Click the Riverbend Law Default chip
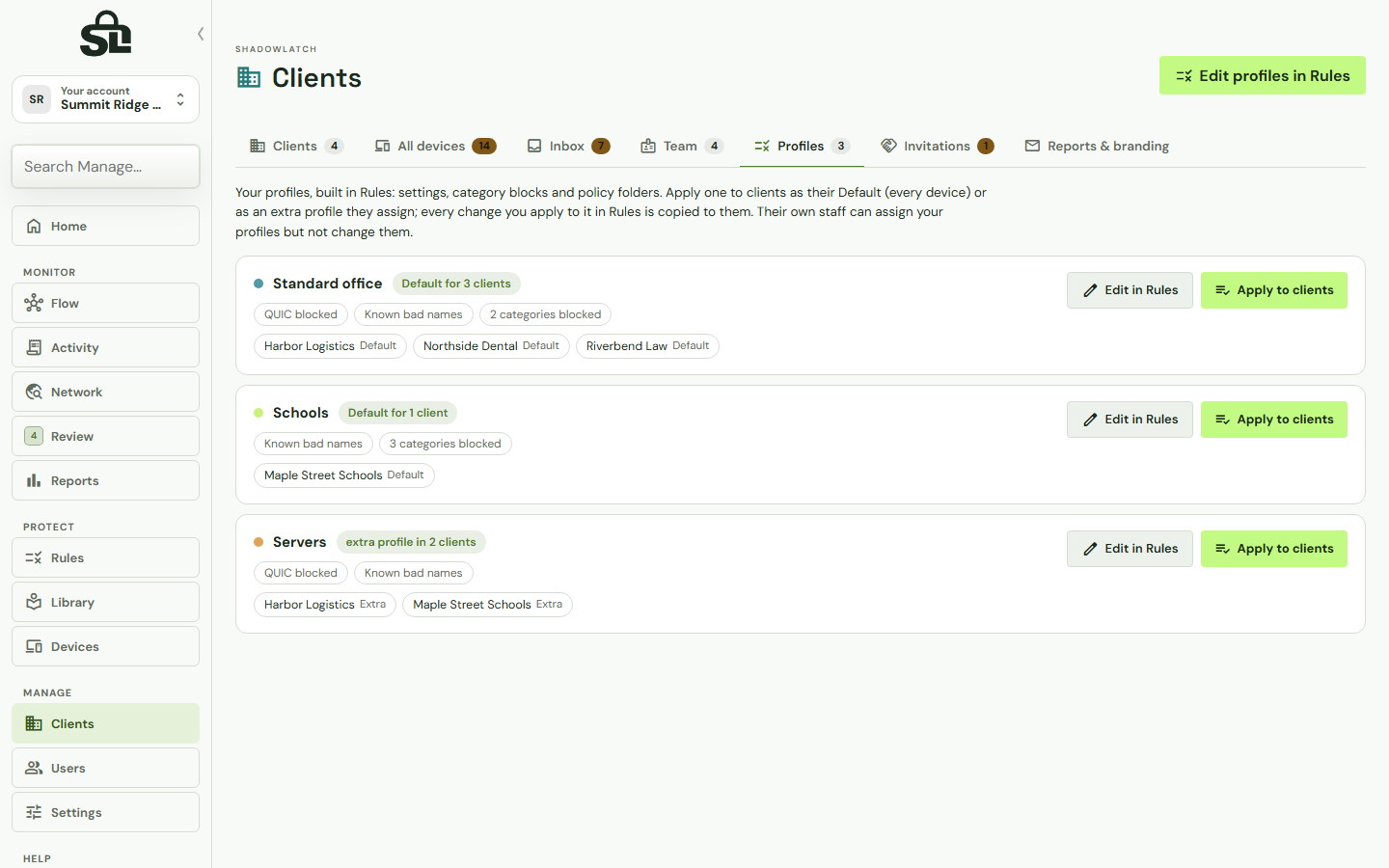The height and width of the screenshot is (868, 1389). click(x=647, y=346)
